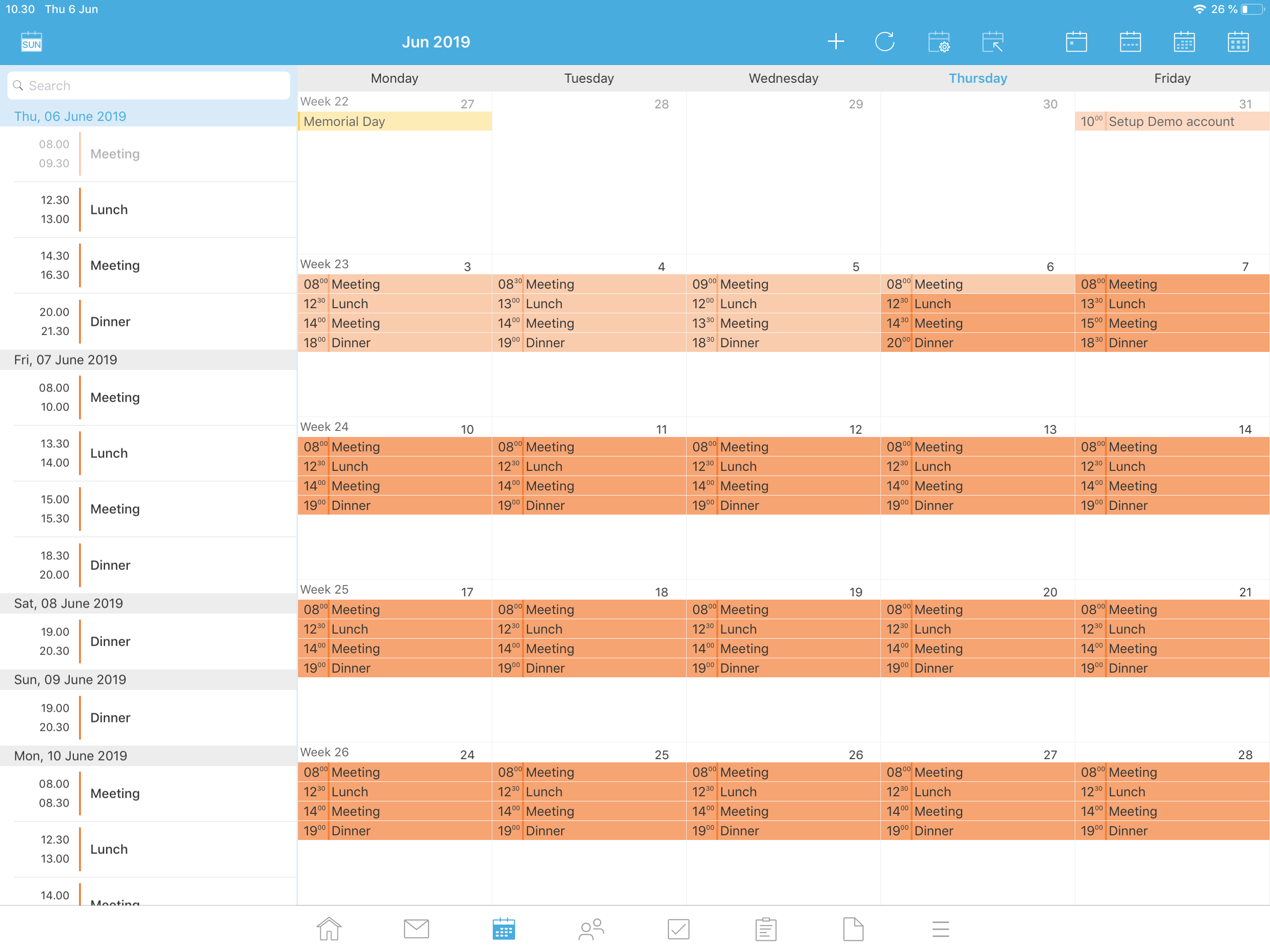
Task: Open 13:00 Lunch on Tuesday 4
Action: click(589, 304)
